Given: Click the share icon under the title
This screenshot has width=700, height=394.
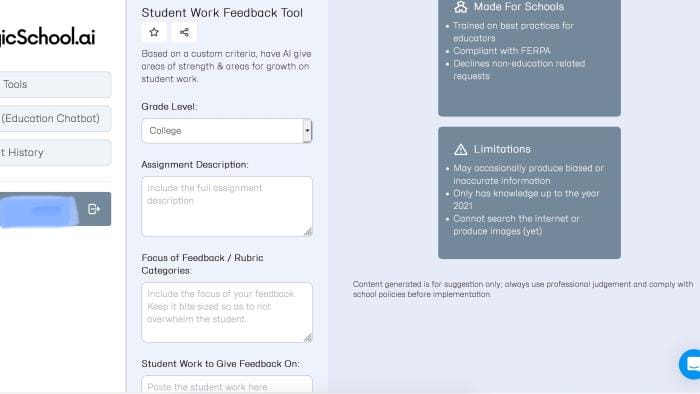Looking at the screenshot, I should click(184, 32).
